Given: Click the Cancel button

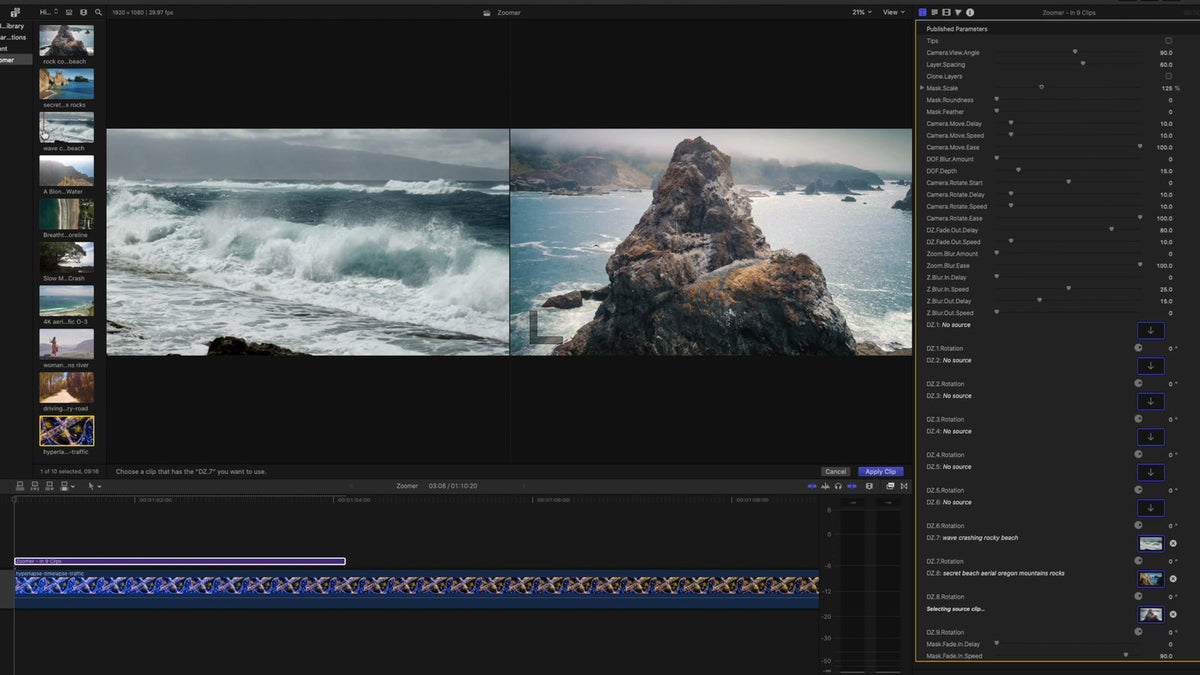Looking at the screenshot, I should tap(836, 471).
